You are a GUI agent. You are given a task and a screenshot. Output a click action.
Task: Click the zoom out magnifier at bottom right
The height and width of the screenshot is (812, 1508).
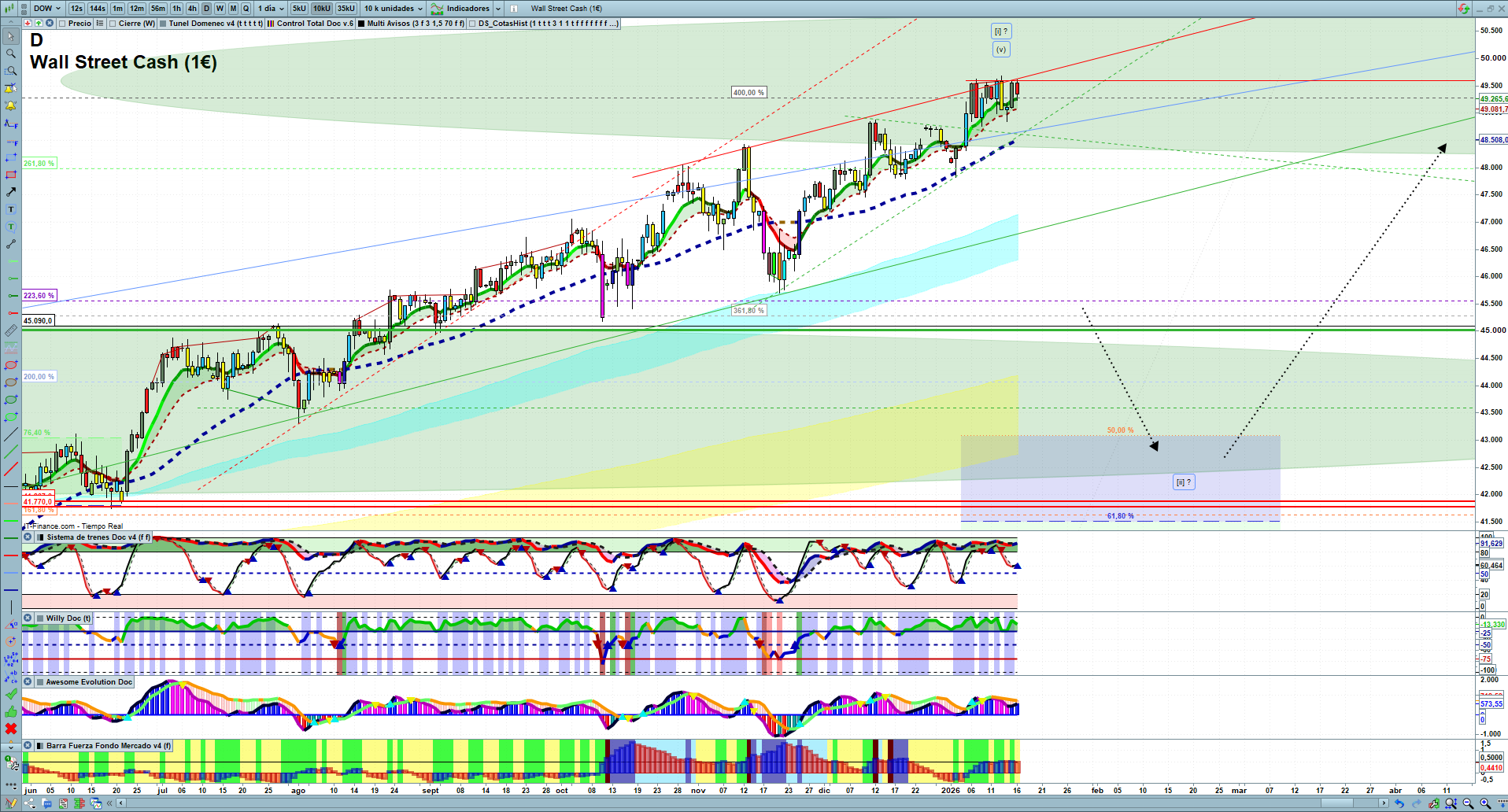[x=1468, y=803]
